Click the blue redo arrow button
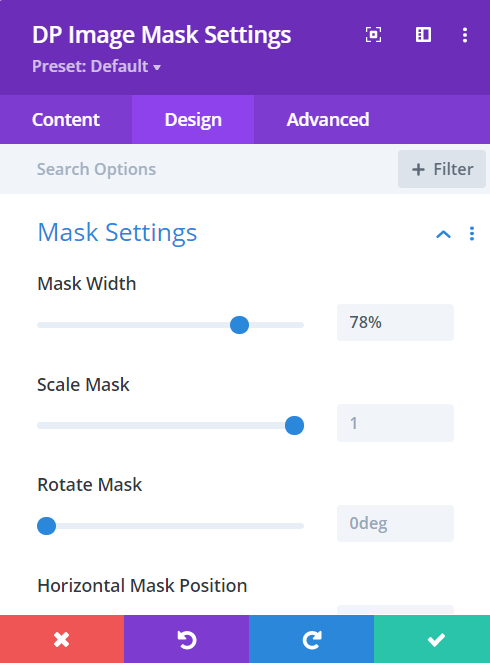 [x=312, y=639]
